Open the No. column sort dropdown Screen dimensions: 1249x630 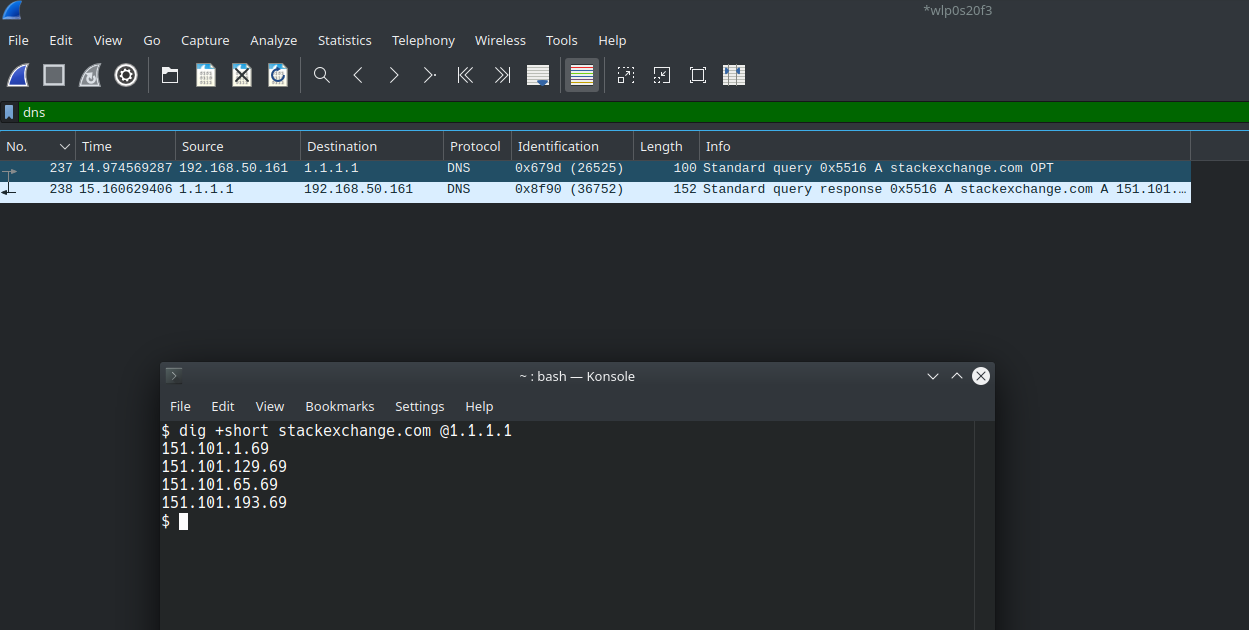(64, 145)
